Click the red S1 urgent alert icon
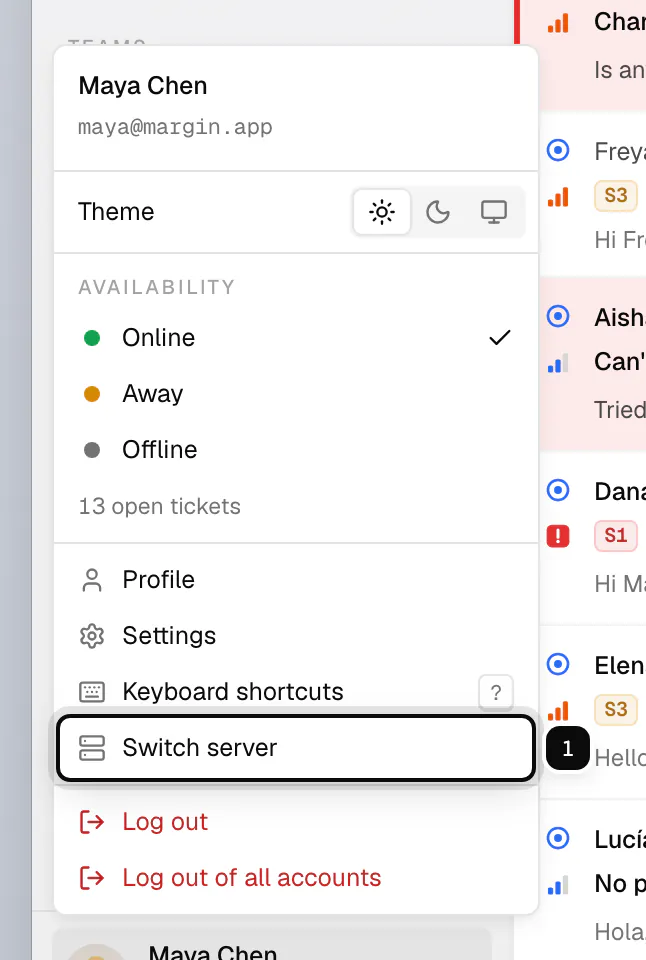This screenshot has width=646, height=960. [558, 536]
